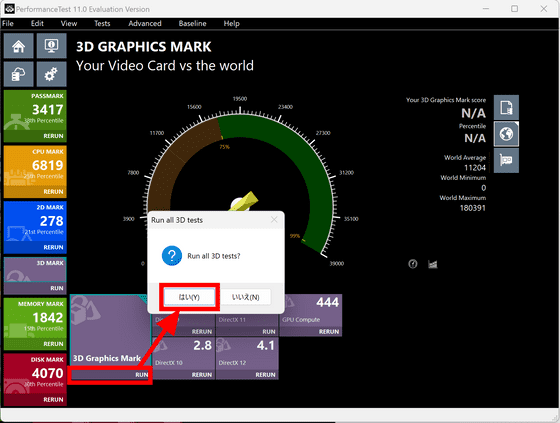Click the PerformanceTest app icon in title bar
Viewport: 560px width, 423px height.
tap(9, 9)
